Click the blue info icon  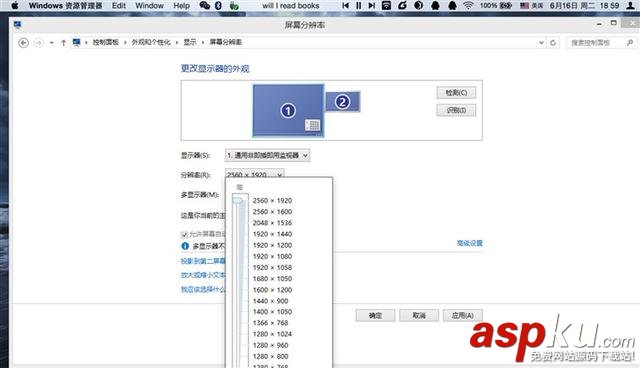[185, 246]
